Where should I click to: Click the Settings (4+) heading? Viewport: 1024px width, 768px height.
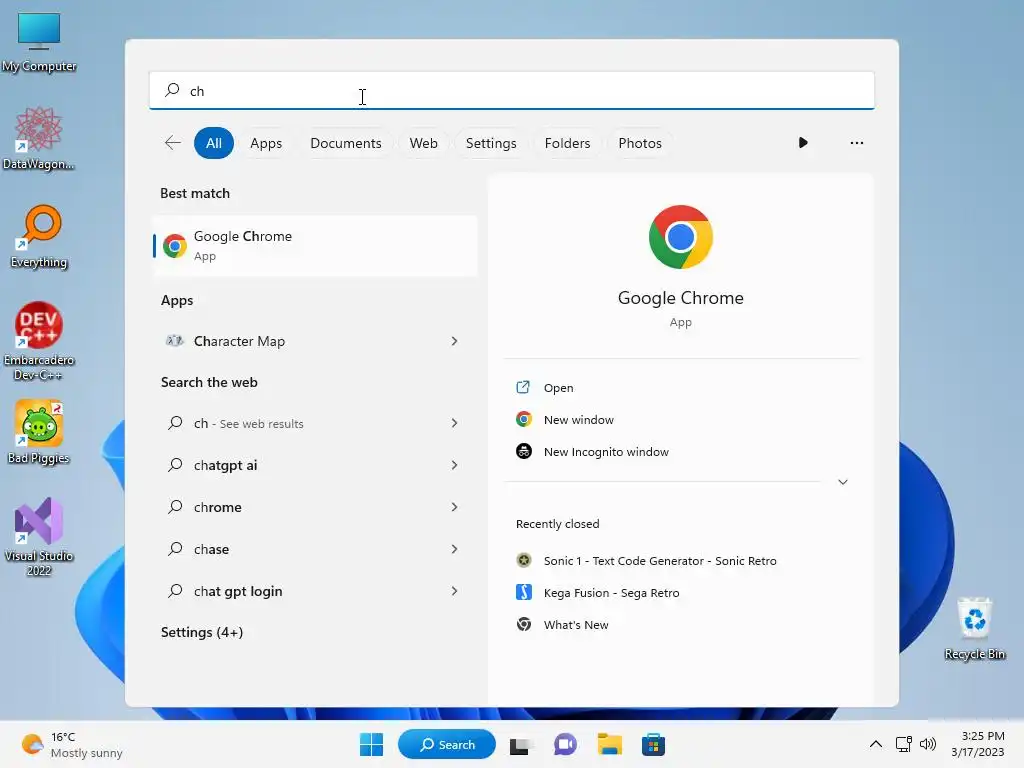[x=202, y=632]
